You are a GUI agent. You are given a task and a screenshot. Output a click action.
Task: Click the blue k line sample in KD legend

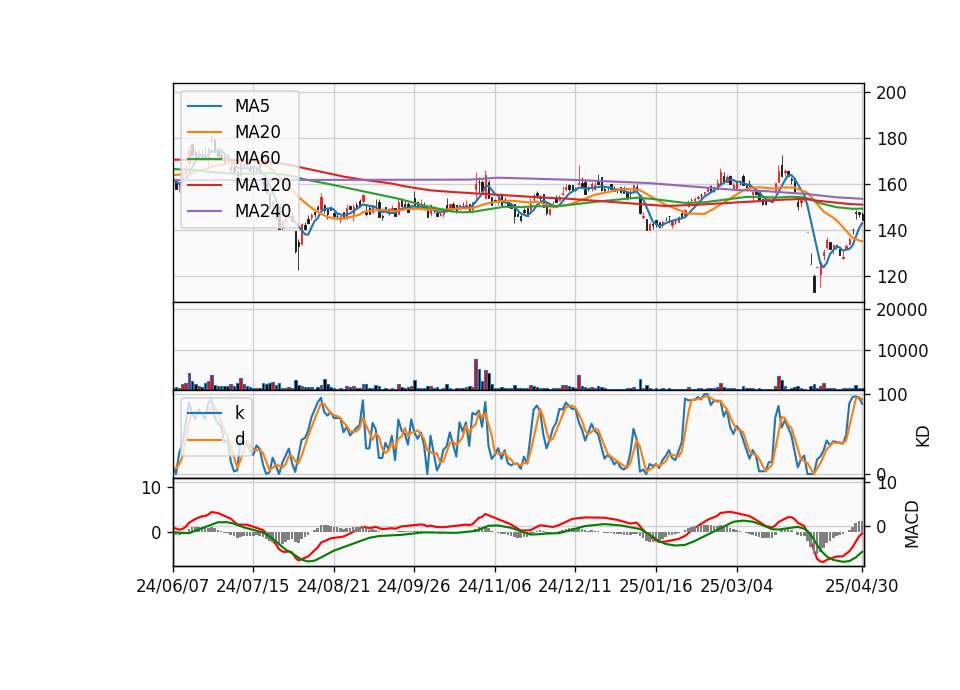(x=204, y=413)
